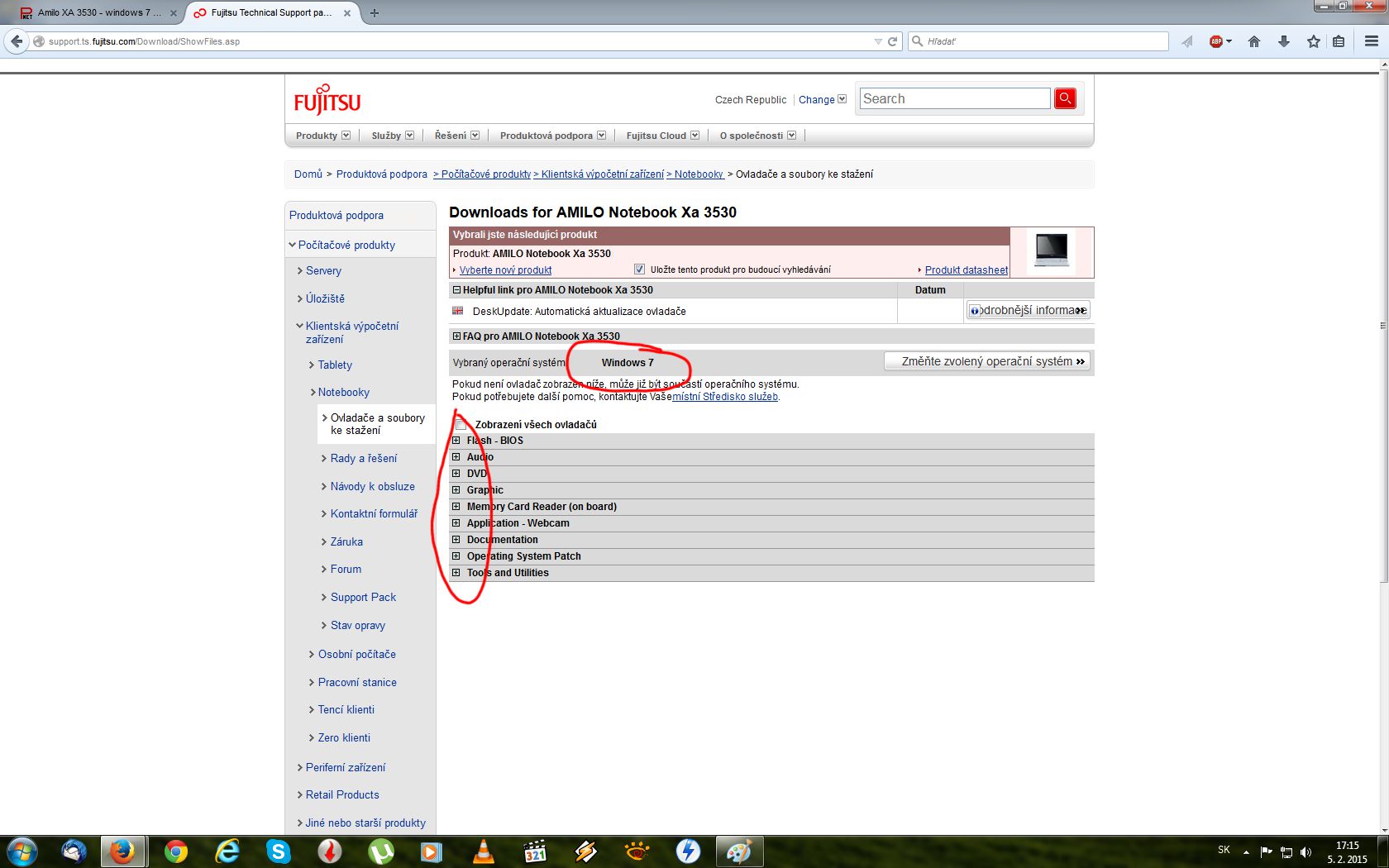This screenshot has height=868, width=1389.
Task: Open a new tab with the plus button
Action: 375,12
